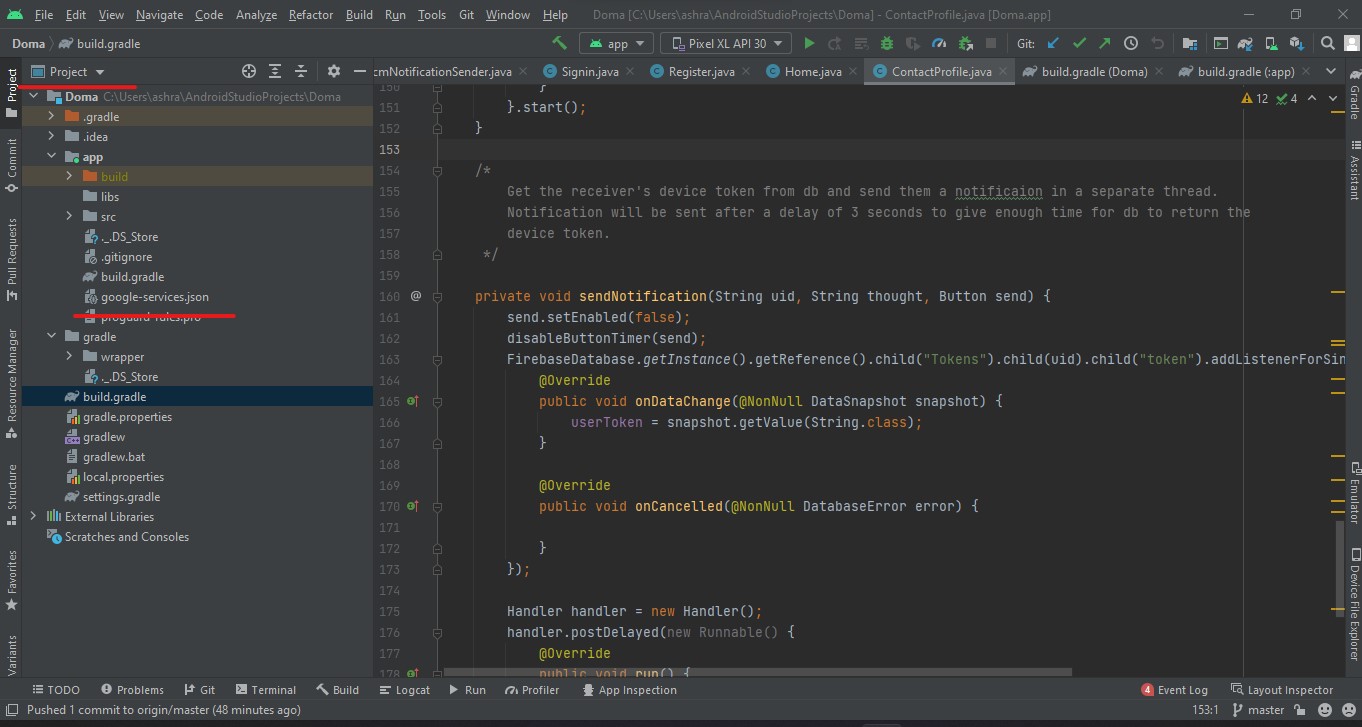Show Git history clock icon
The image size is (1362, 727).
point(1131,43)
